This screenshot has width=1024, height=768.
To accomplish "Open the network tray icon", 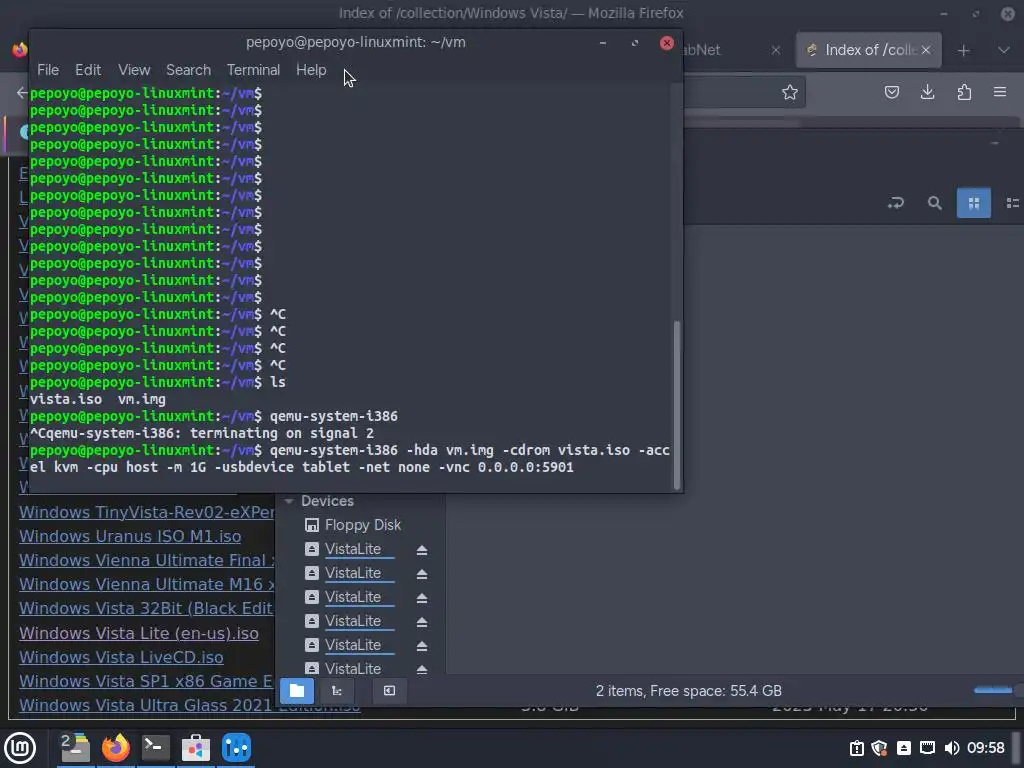I will click(927, 748).
